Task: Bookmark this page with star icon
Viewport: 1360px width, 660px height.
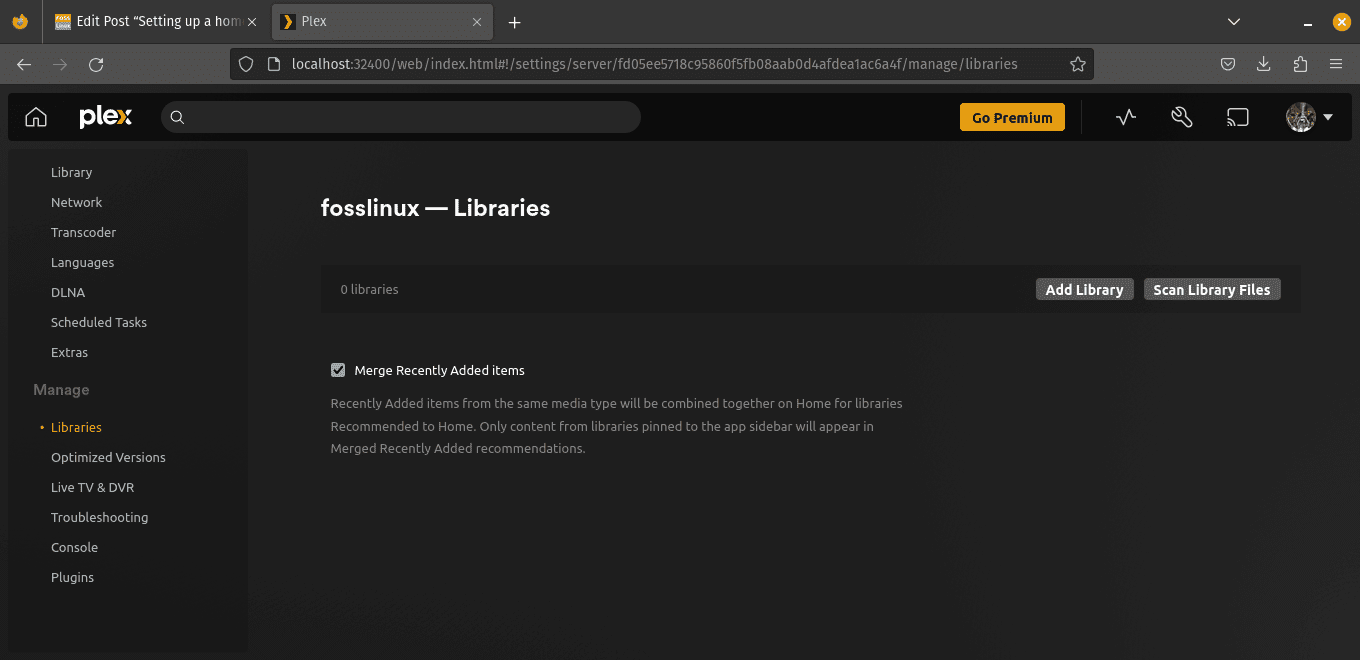Action: 1077,64
